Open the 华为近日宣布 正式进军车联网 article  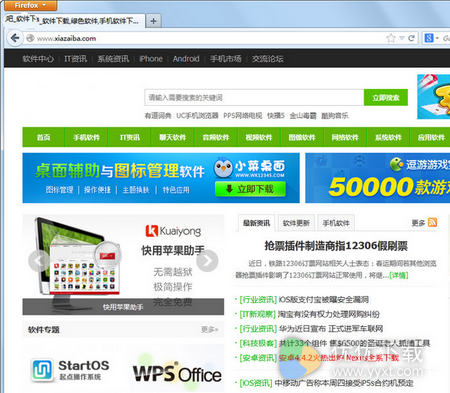331,329
